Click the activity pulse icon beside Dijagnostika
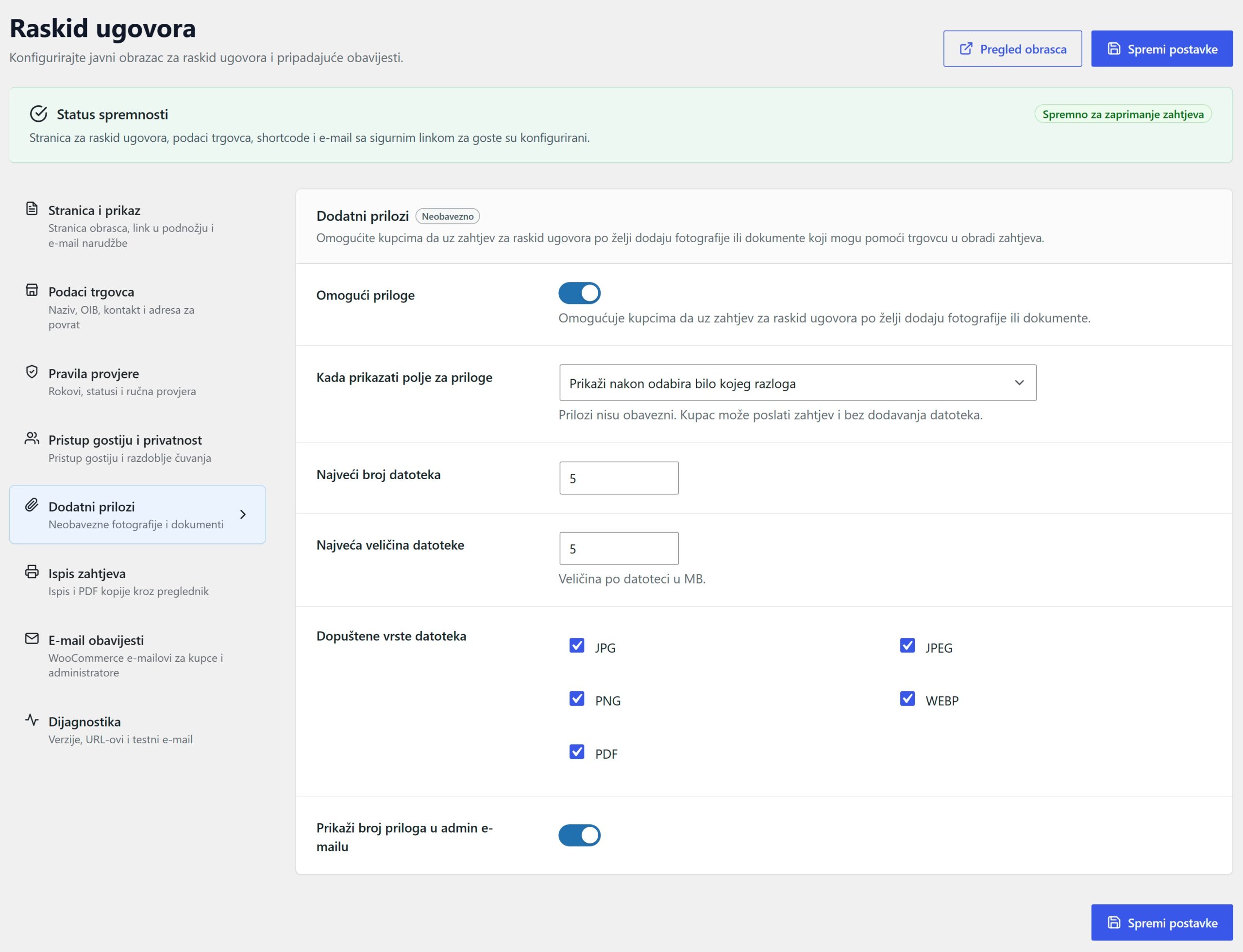The image size is (1243, 952). 32,720
